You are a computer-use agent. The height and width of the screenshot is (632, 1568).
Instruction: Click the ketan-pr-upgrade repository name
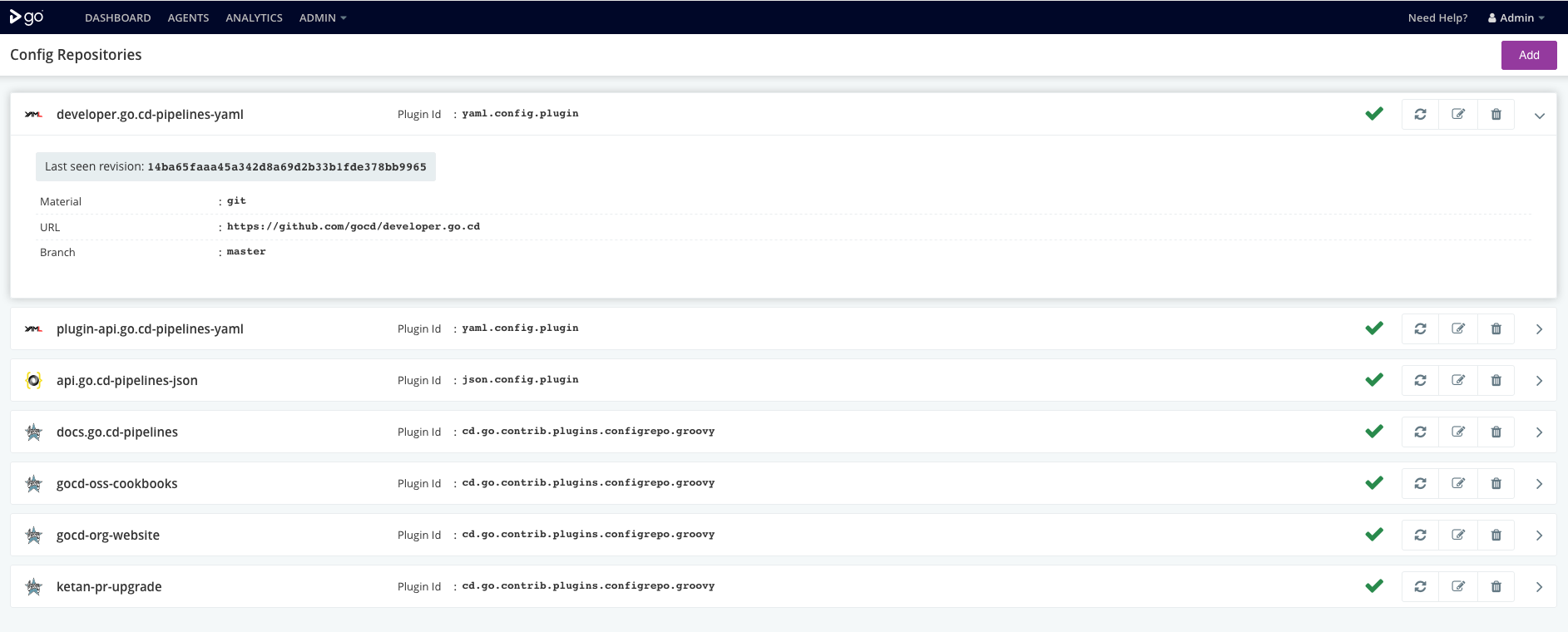(x=109, y=587)
